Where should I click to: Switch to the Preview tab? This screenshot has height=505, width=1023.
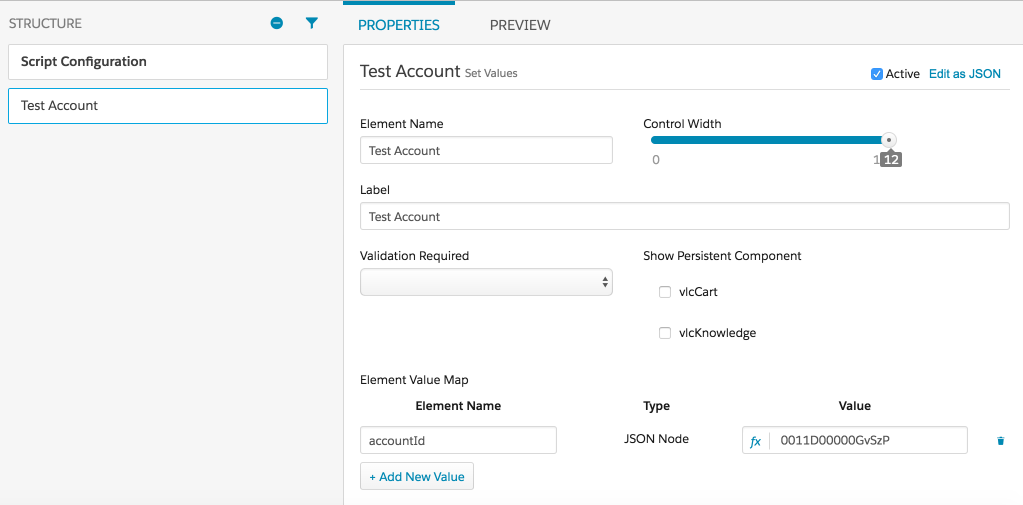coord(520,25)
